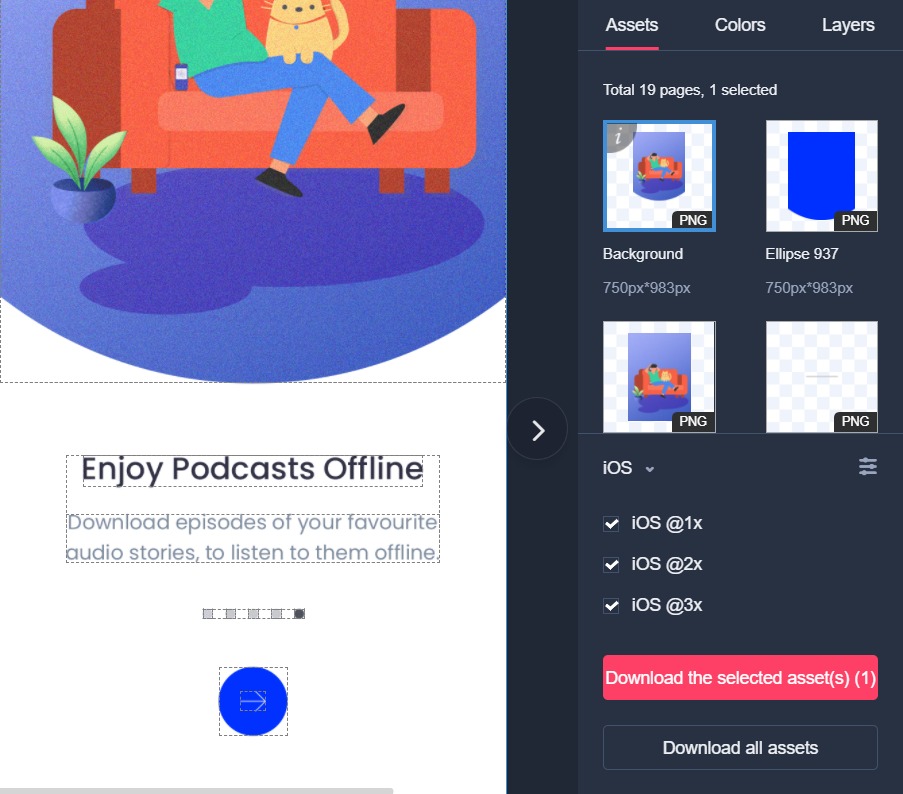Click Download all assets button
This screenshot has height=794, width=903.
tap(740, 747)
